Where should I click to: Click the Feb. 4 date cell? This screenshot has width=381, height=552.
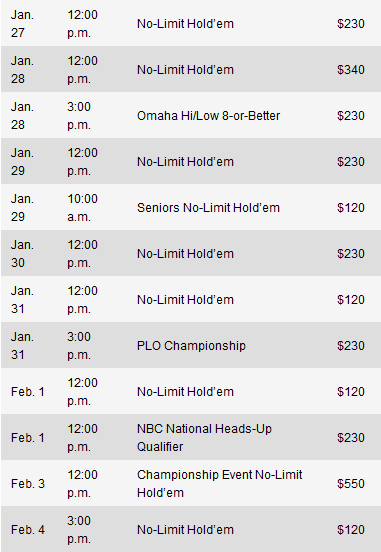coord(28,529)
